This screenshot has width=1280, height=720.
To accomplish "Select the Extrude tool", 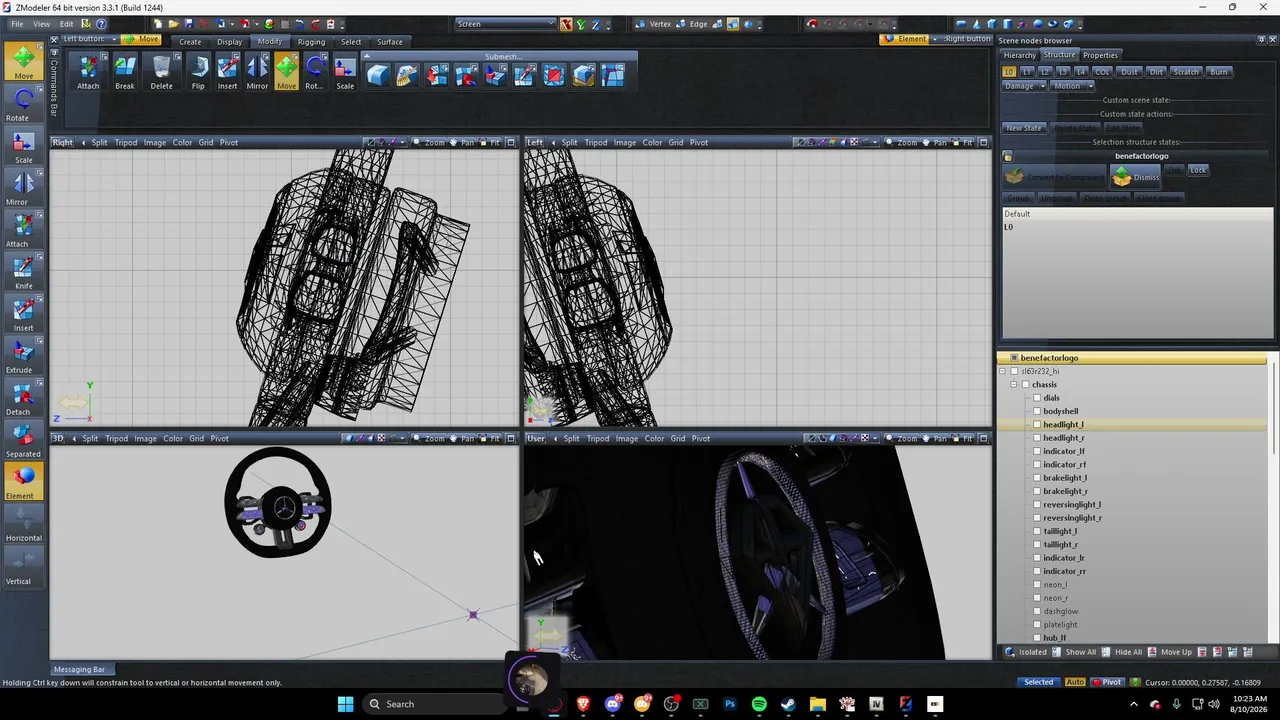I will coord(23,356).
